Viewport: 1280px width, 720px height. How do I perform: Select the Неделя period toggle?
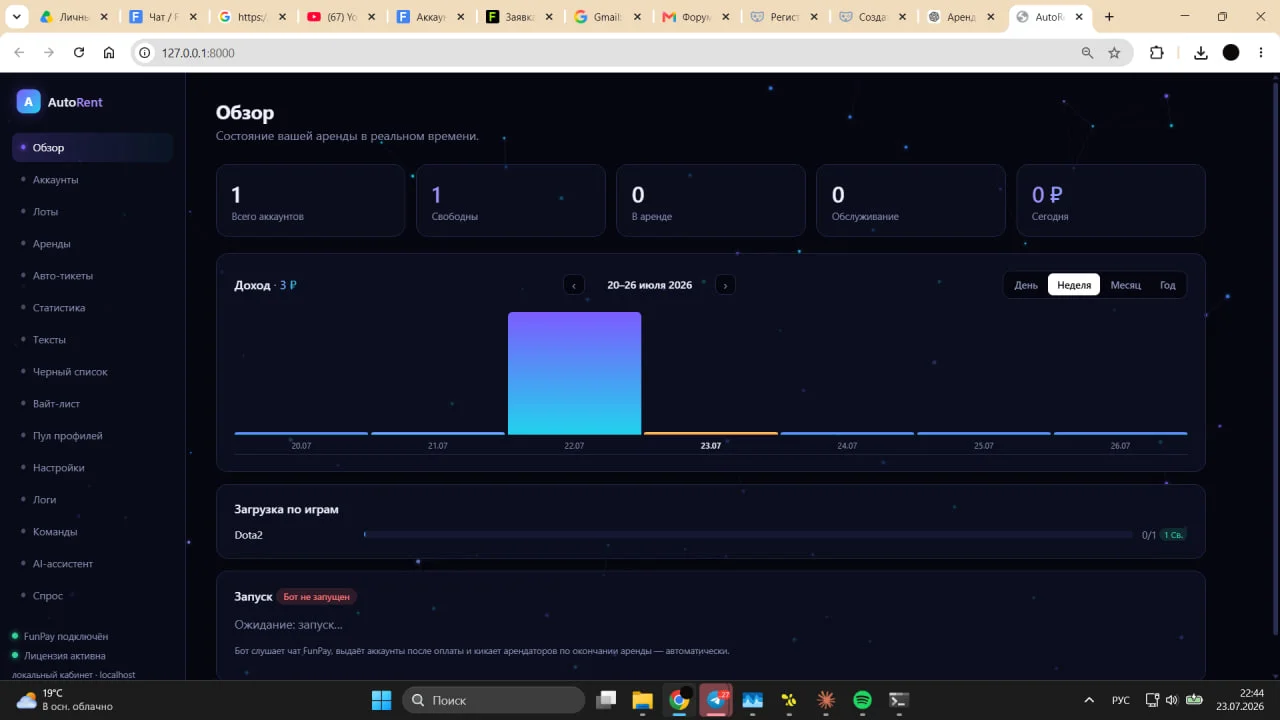pos(1074,285)
